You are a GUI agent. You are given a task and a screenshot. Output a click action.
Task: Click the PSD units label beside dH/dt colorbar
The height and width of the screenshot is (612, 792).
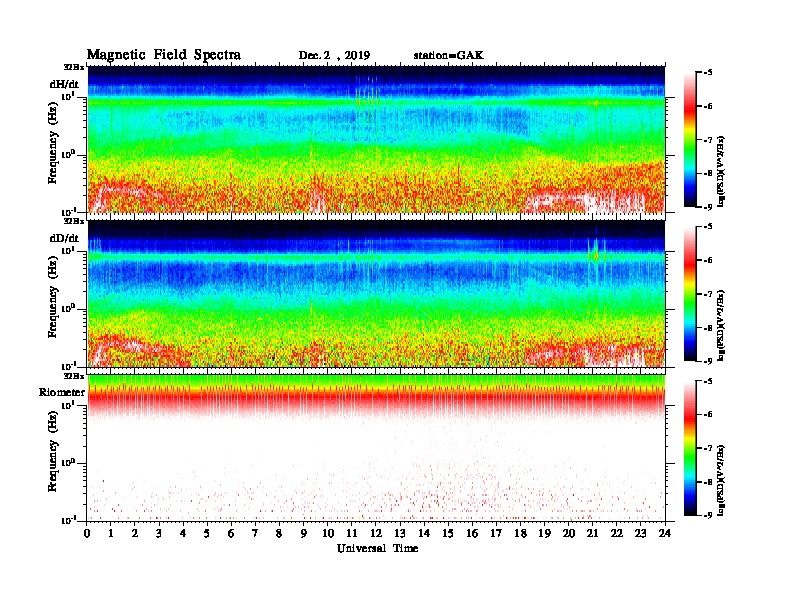click(x=722, y=171)
